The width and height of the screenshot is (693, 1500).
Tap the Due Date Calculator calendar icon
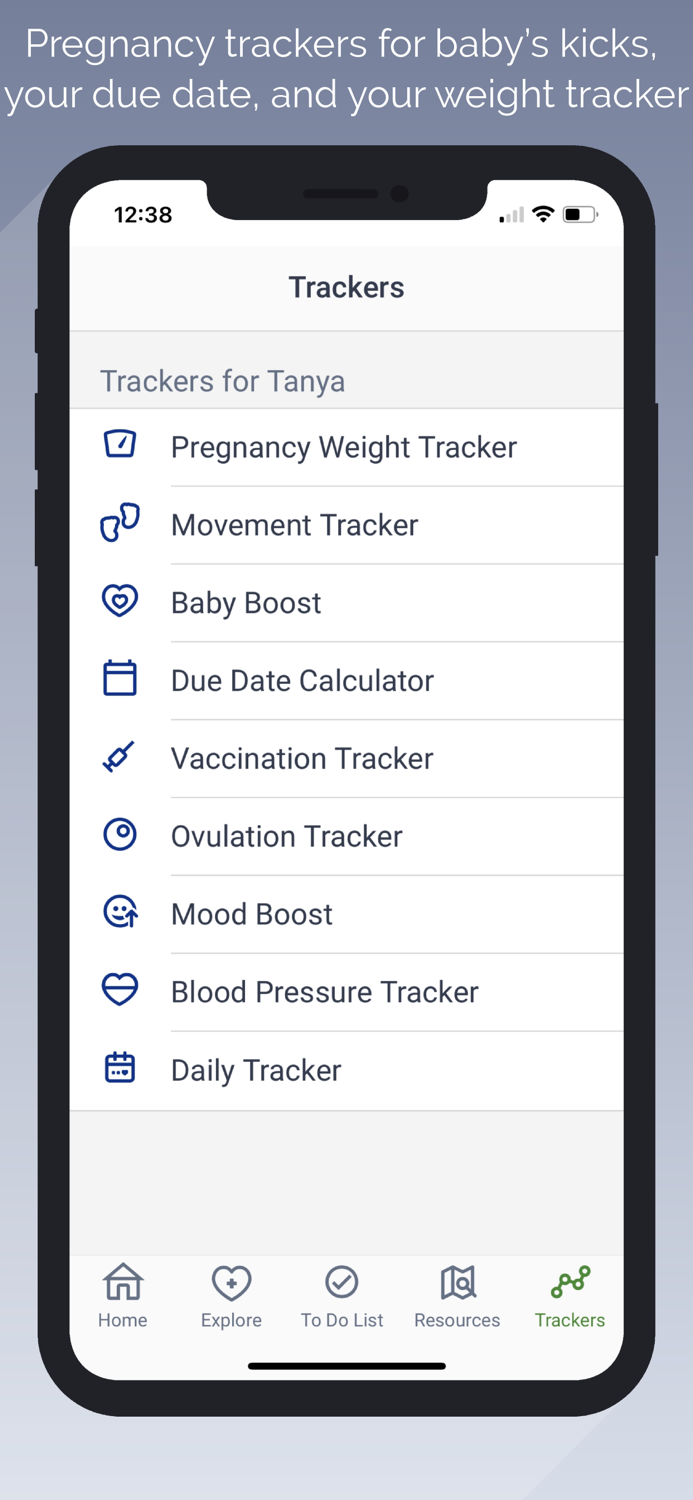click(120, 679)
